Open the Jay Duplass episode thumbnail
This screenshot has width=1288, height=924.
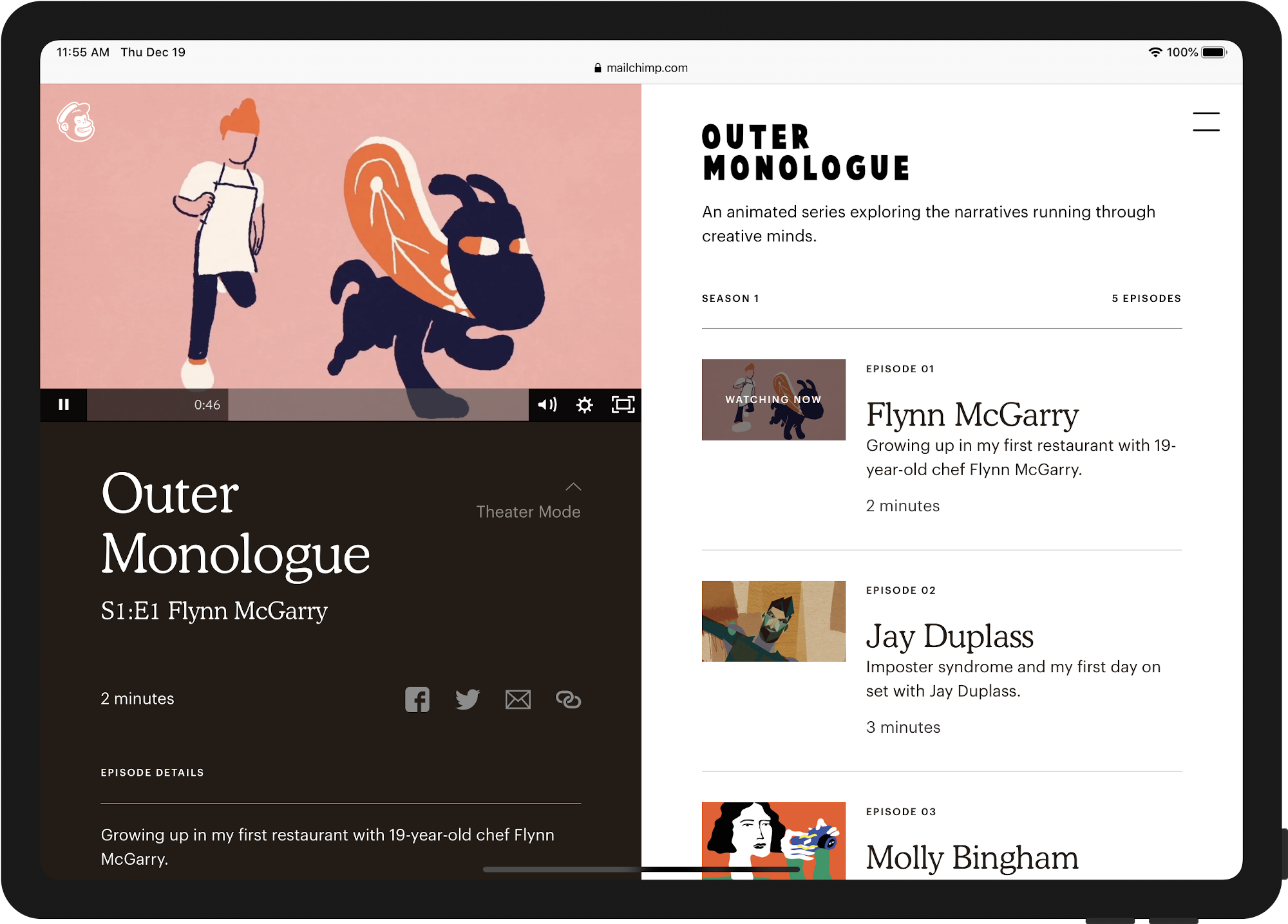click(773, 621)
